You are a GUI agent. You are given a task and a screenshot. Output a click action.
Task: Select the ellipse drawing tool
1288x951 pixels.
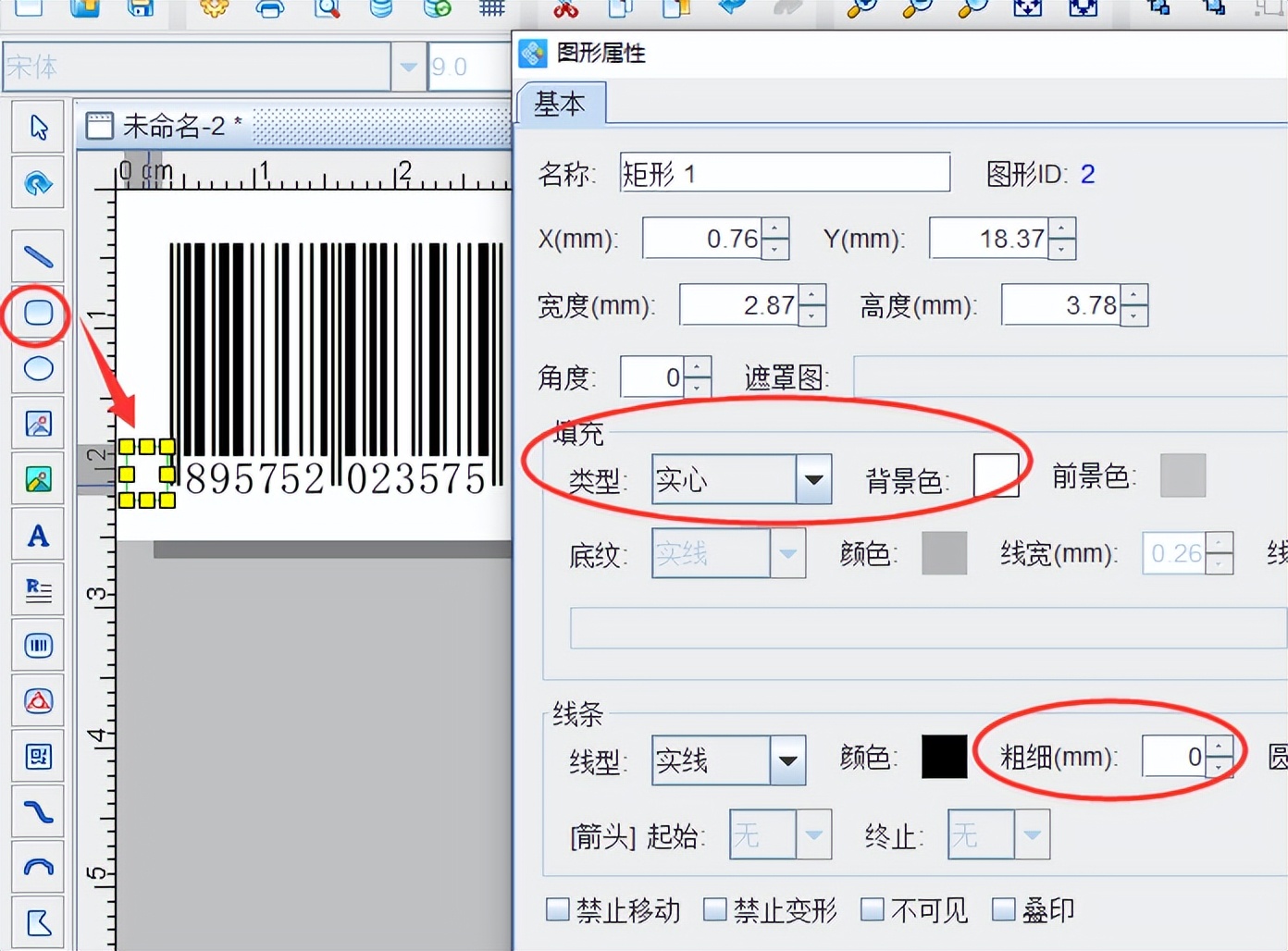pos(38,368)
